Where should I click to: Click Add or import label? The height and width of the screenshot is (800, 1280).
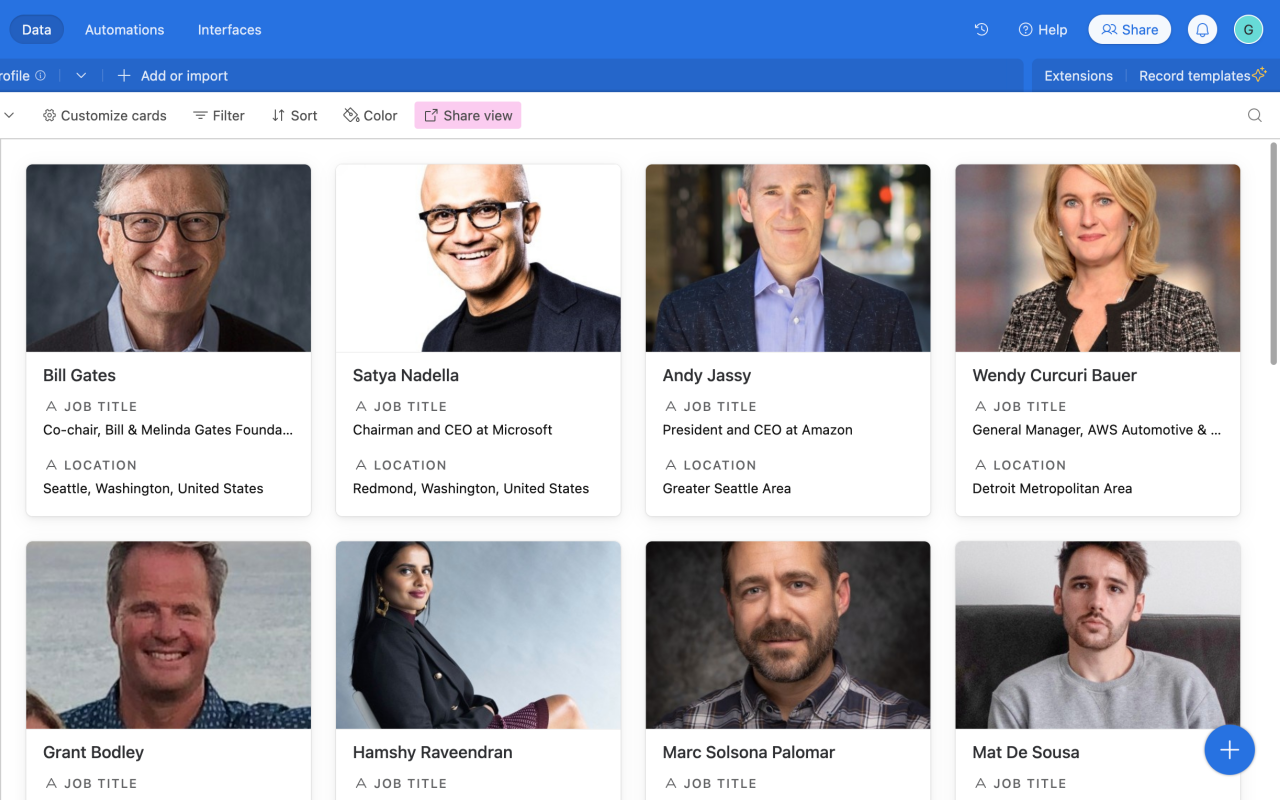click(184, 76)
